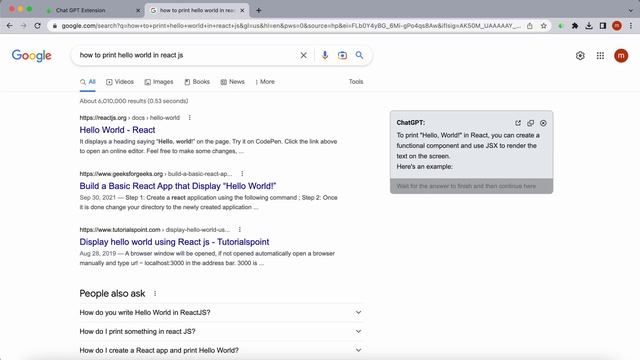Switch to Videos results

point(120,82)
